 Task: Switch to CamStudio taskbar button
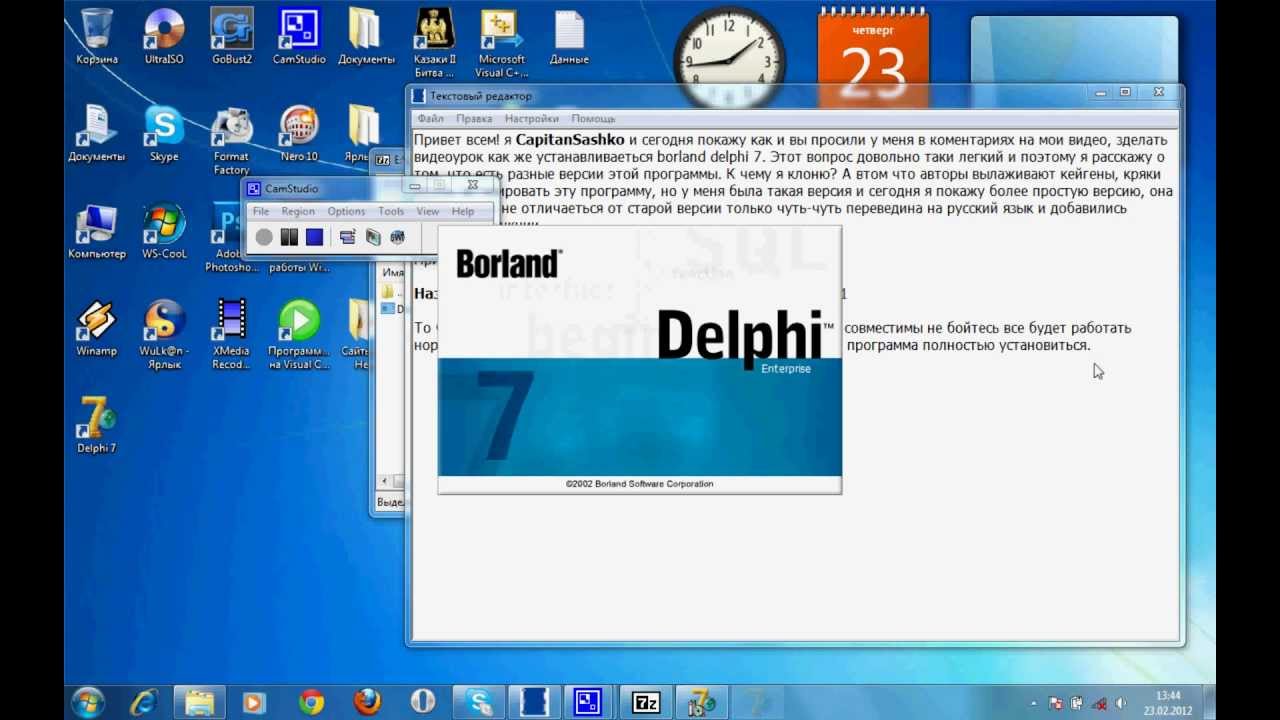point(590,702)
